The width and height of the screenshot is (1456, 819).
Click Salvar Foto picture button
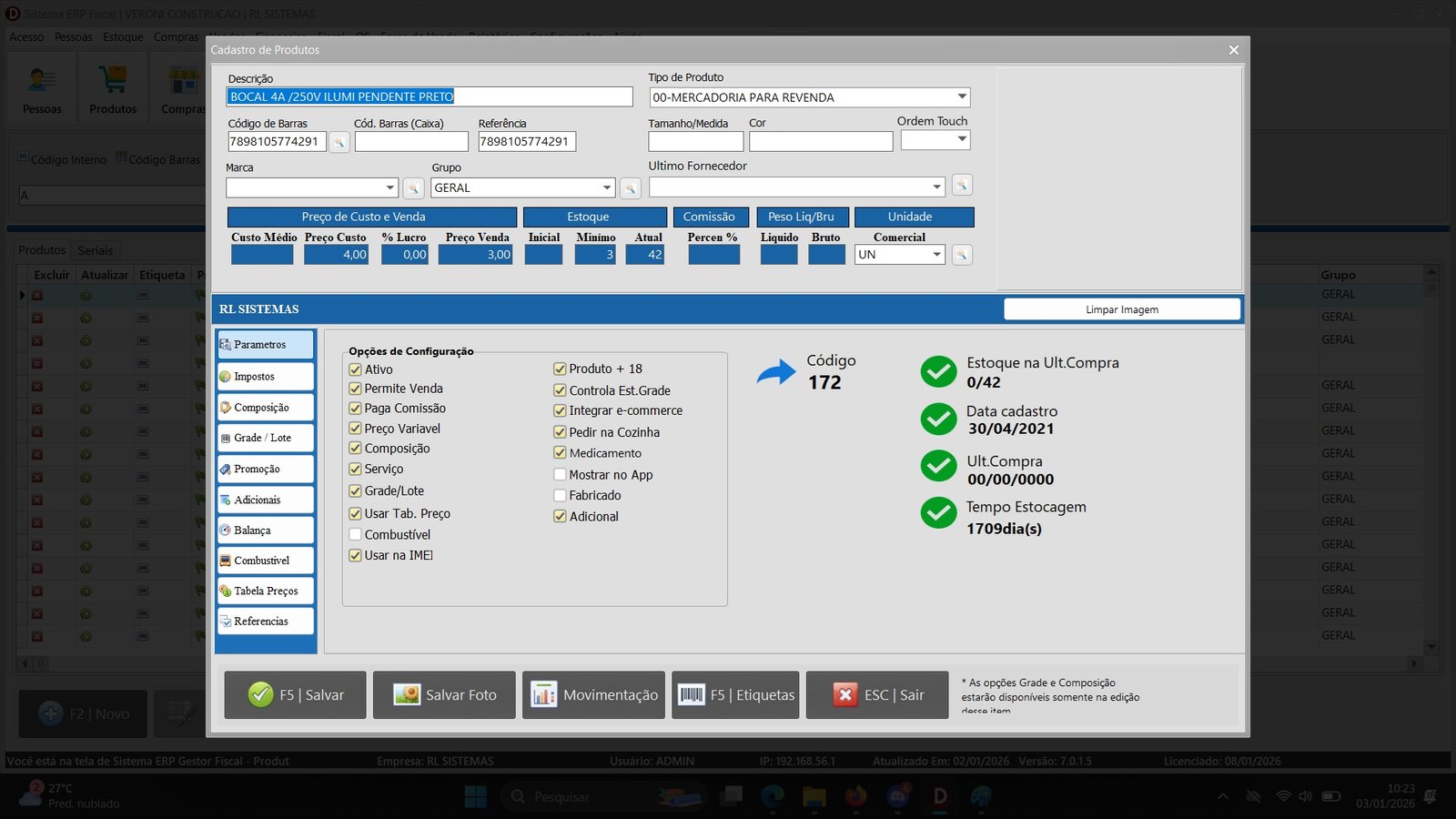point(444,695)
